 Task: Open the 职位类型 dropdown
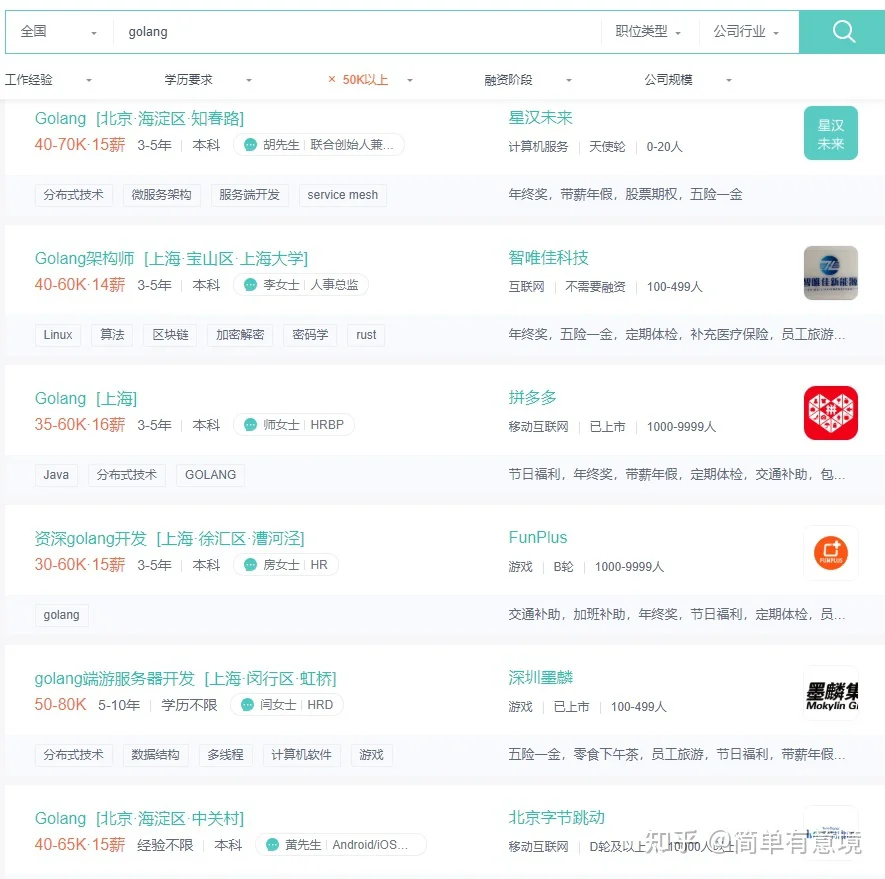click(x=649, y=32)
